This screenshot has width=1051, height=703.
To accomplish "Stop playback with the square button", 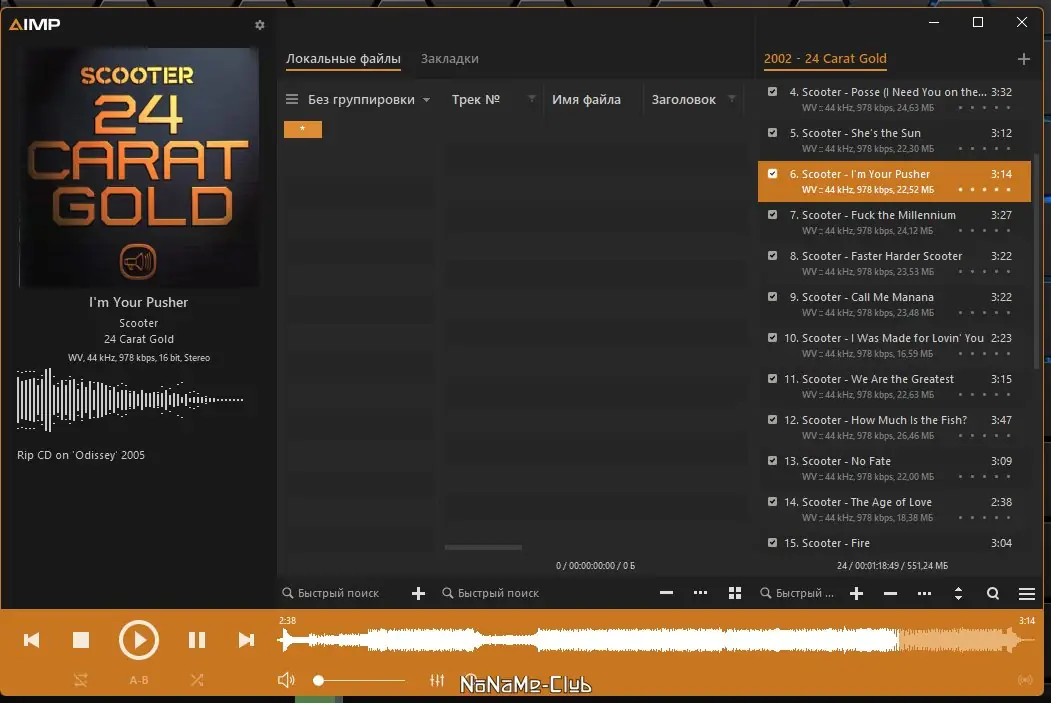I will point(81,640).
